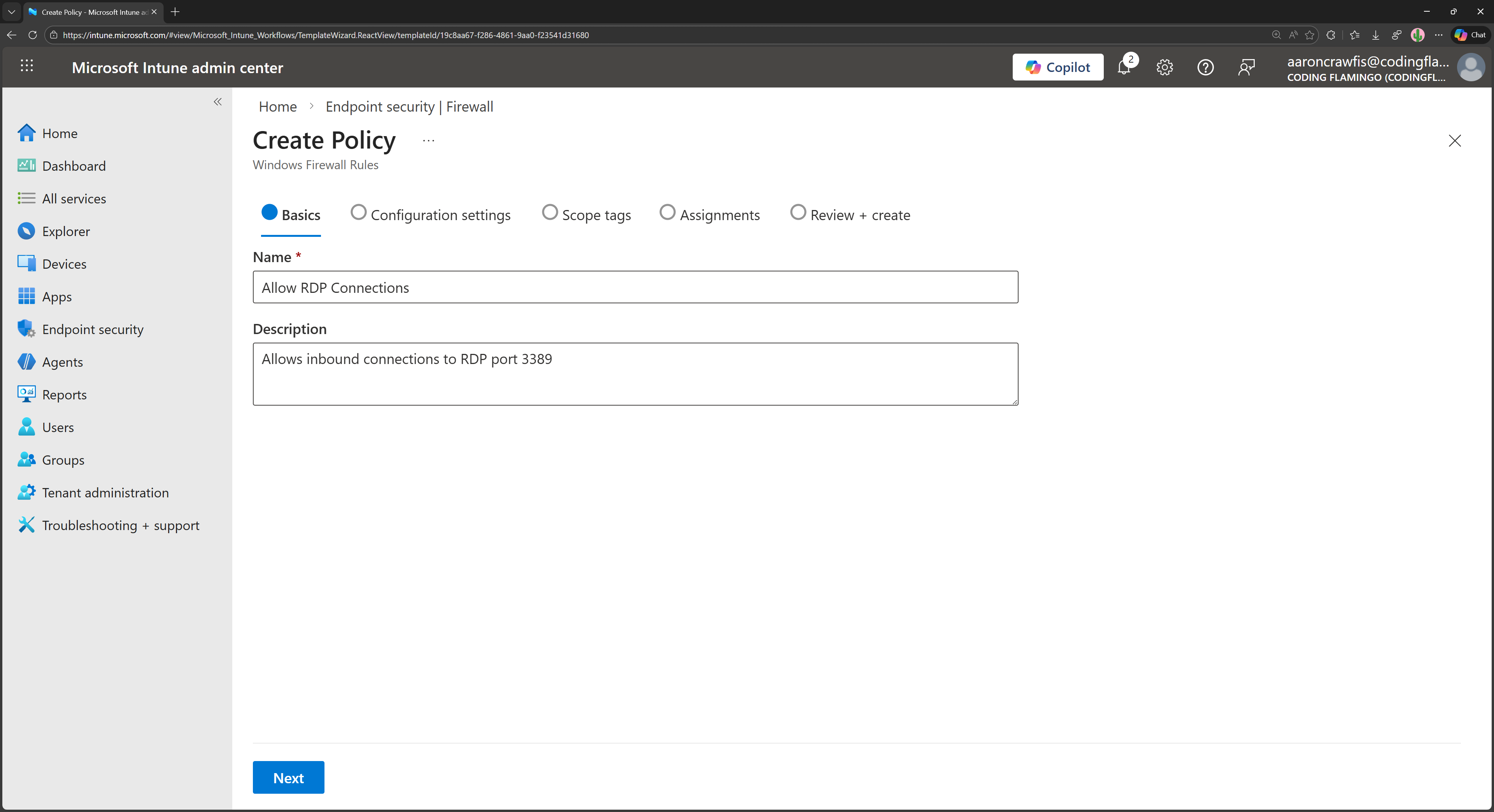
Task: Collapse the navigation sidebar
Action: [218, 102]
